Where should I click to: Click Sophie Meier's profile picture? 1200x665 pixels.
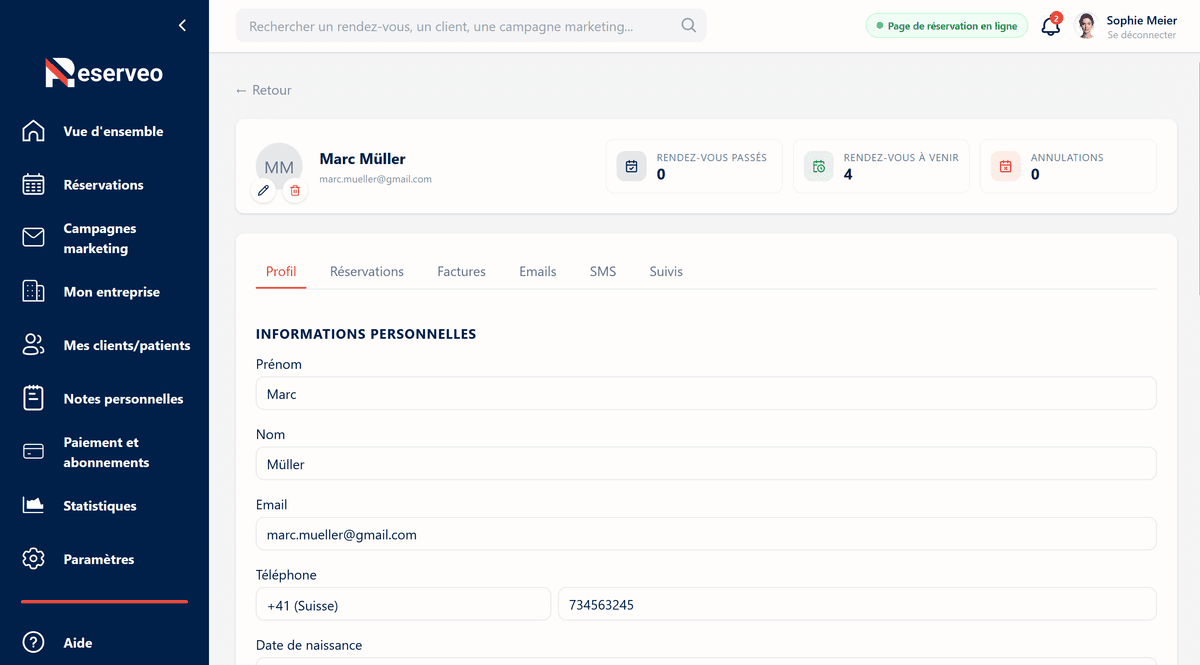[x=1086, y=26]
